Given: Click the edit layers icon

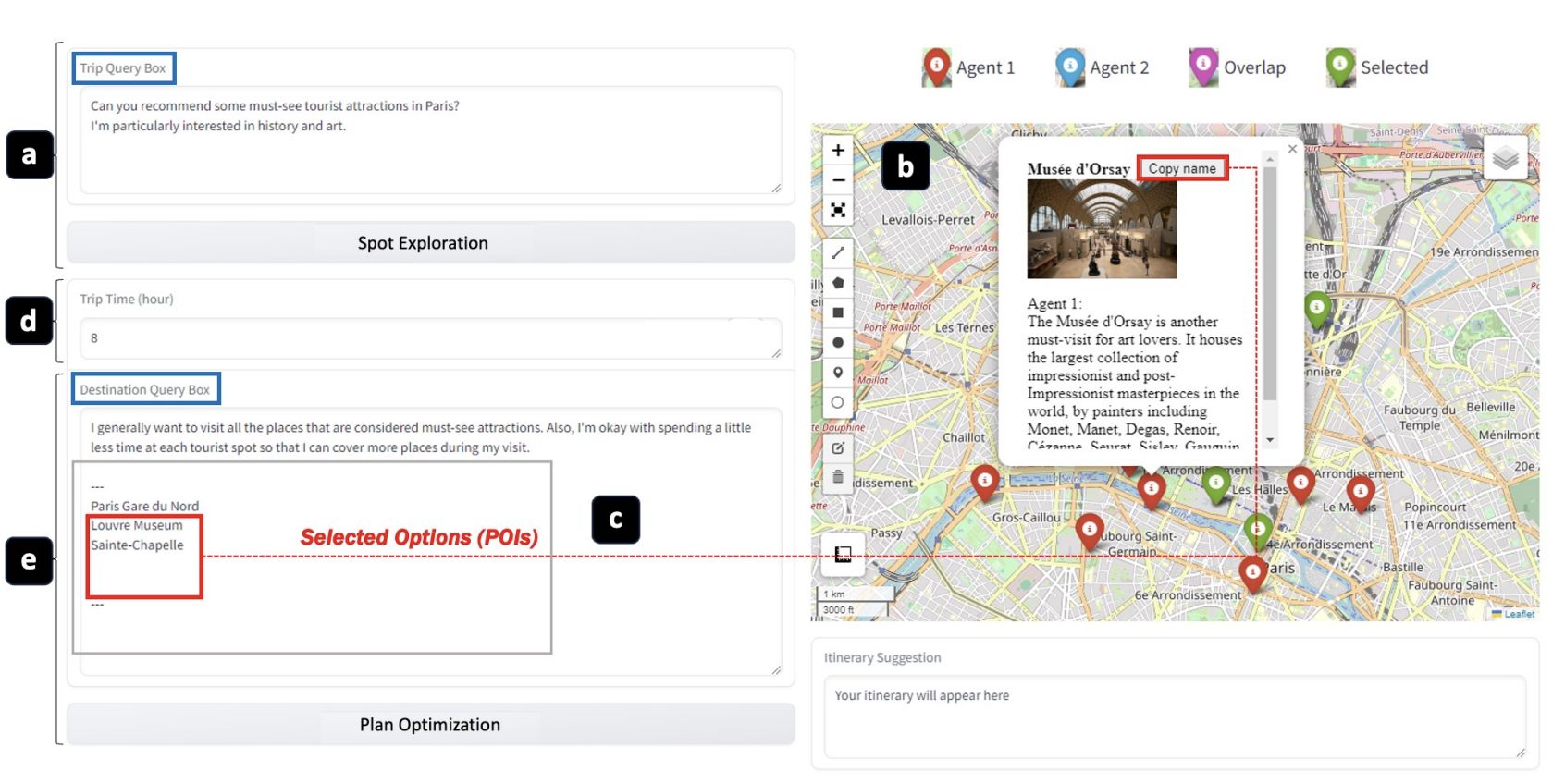Looking at the screenshot, I should (x=838, y=448).
